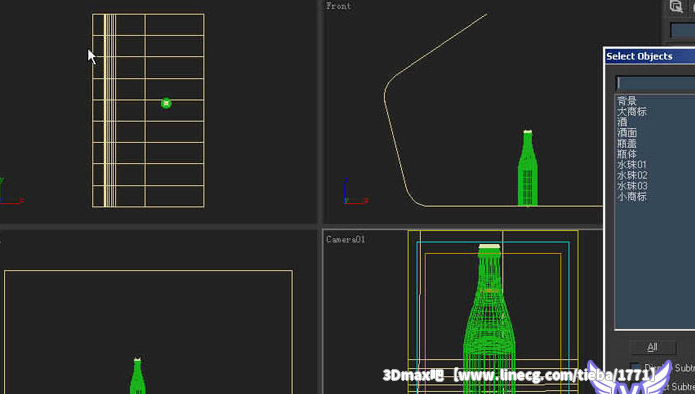695x394 pixels.
Task: Click the green bottle wireframe in Camera01 viewport
Action: pyautogui.click(x=489, y=319)
